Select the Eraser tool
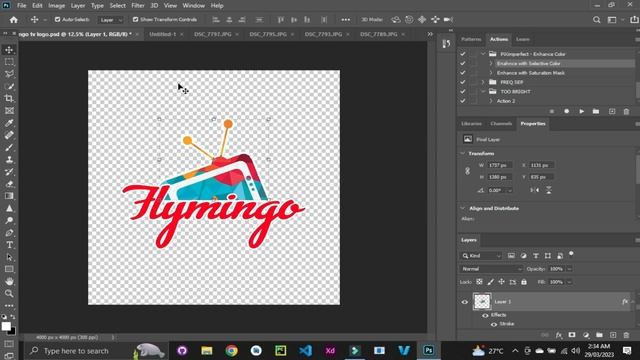This screenshot has height=360, width=640. point(9,184)
